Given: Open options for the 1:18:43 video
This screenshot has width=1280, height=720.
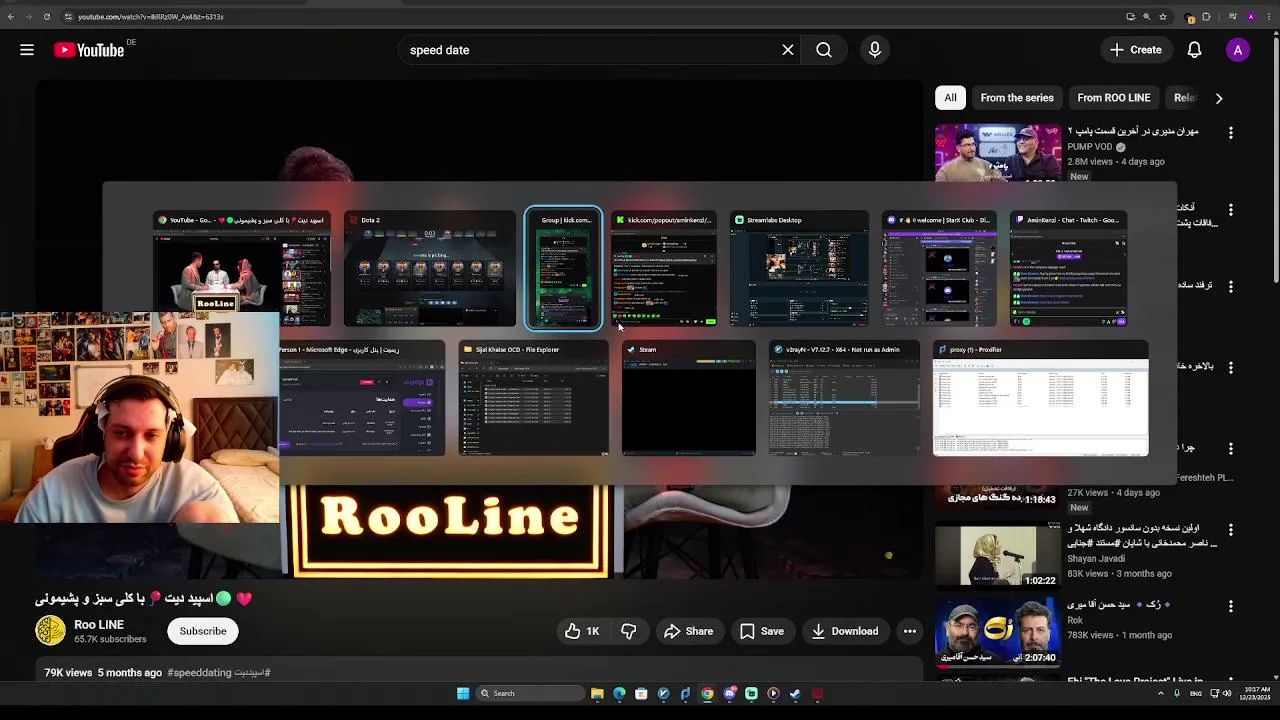Looking at the screenshot, I should pyautogui.click(x=1230, y=448).
